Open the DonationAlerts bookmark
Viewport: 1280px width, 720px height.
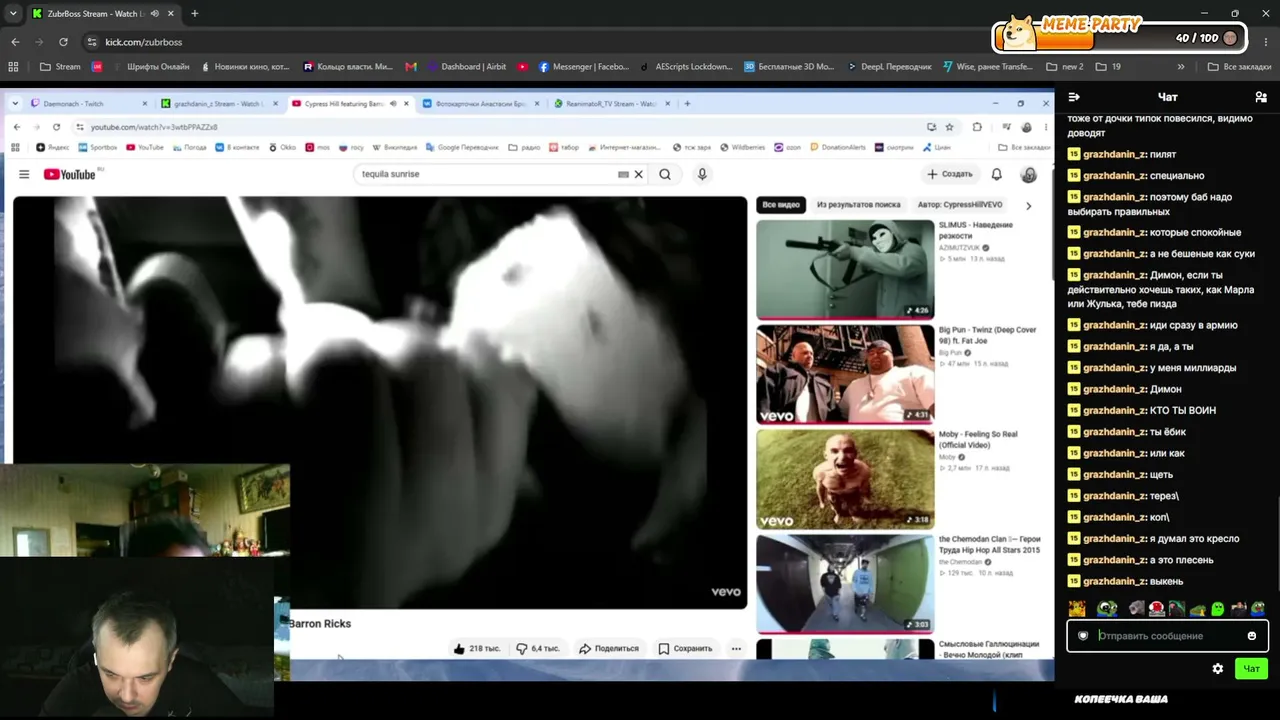(x=837, y=147)
